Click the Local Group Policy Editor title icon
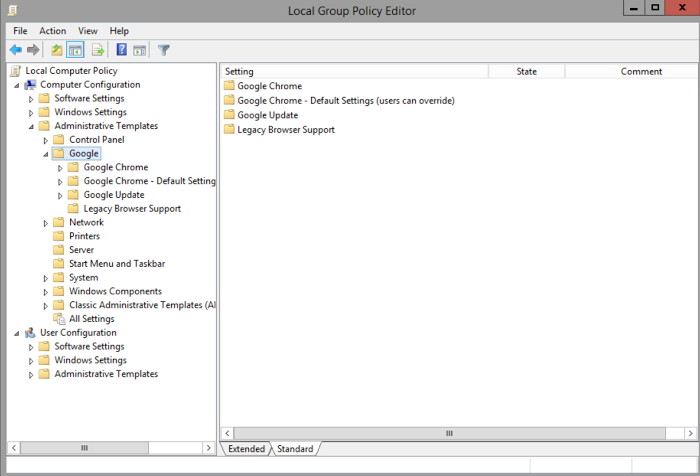Screen dimensions: 700x476 tap(13, 10)
